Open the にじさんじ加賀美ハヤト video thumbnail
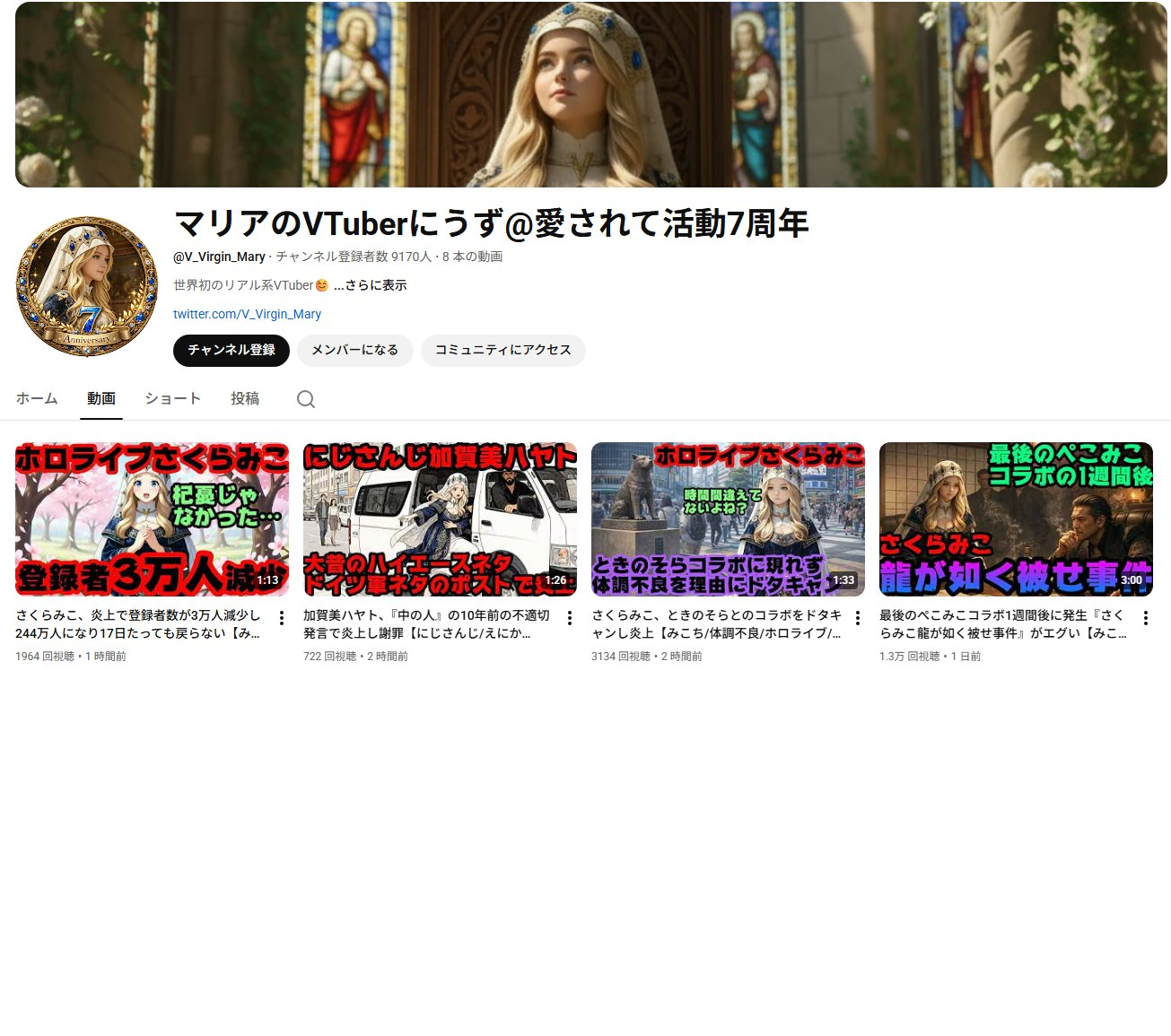Viewport: 1171px width, 1036px height. 441,519
